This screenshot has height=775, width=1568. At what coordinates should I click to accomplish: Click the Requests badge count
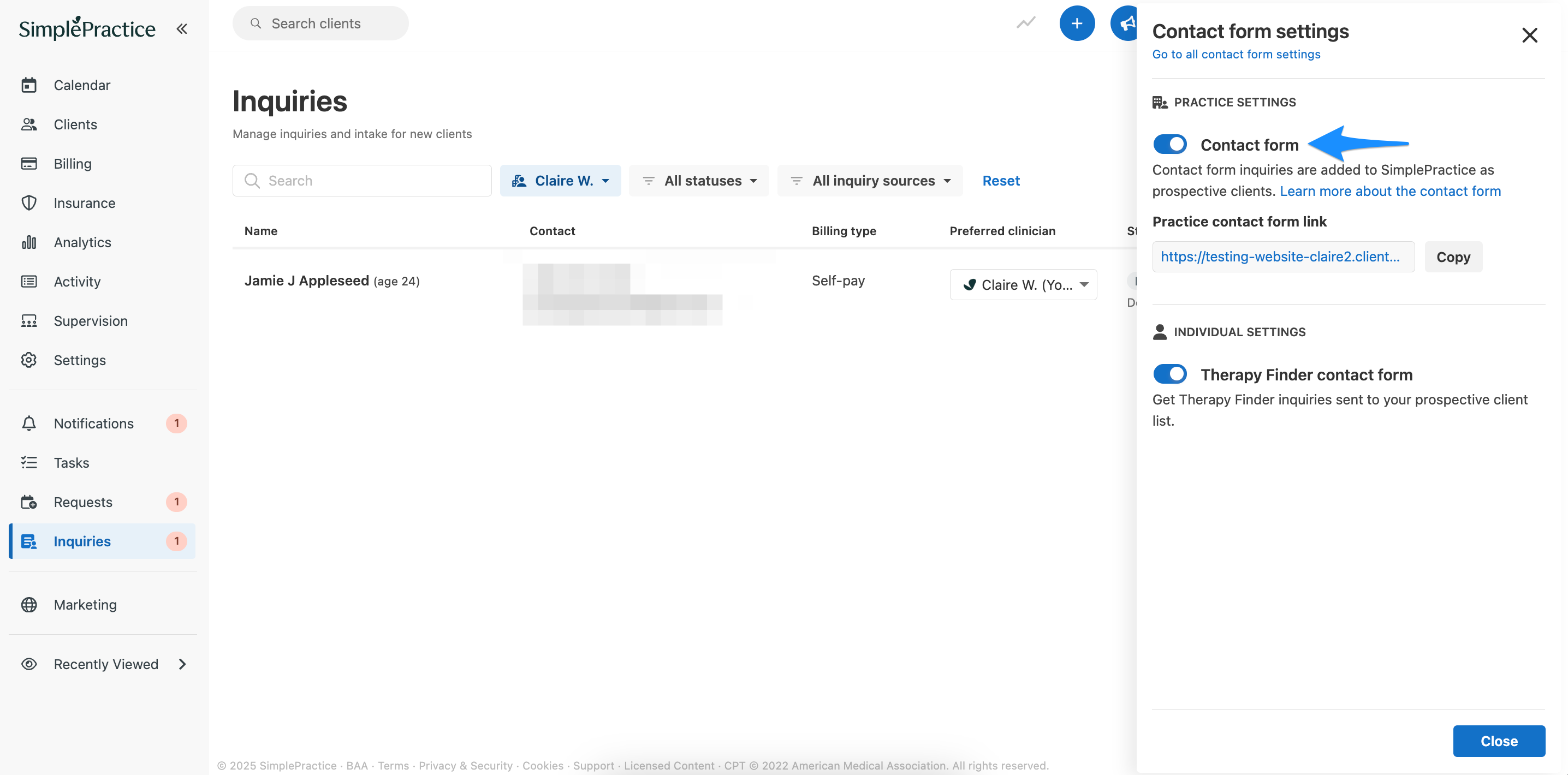(176, 502)
